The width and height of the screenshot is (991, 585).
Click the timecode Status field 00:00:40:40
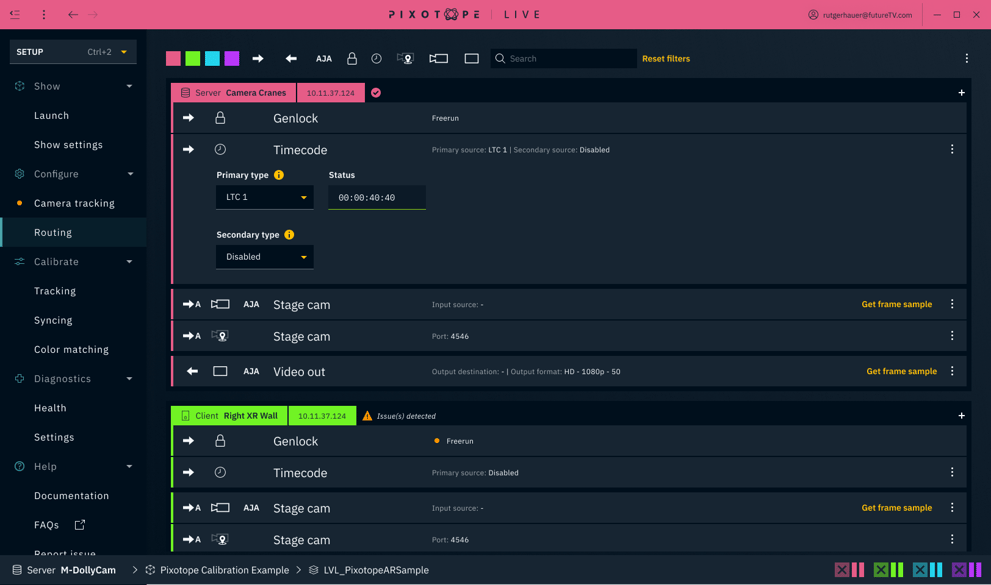click(377, 198)
